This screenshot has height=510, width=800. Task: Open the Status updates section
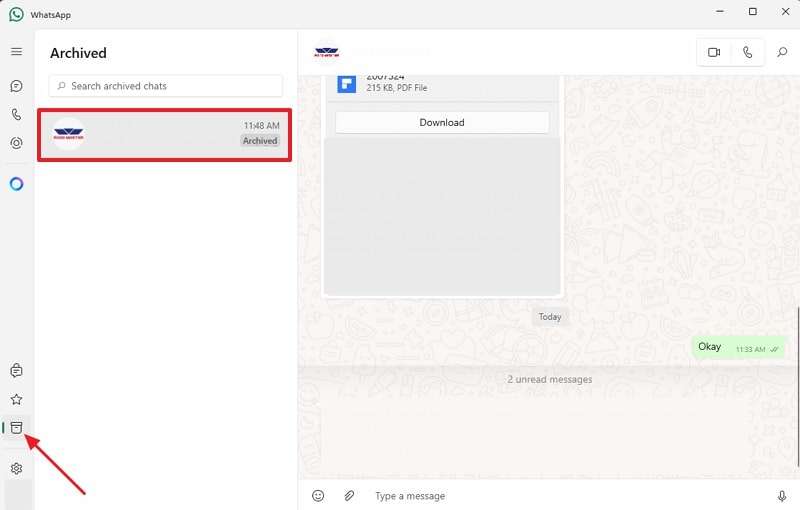pos(16,143)
